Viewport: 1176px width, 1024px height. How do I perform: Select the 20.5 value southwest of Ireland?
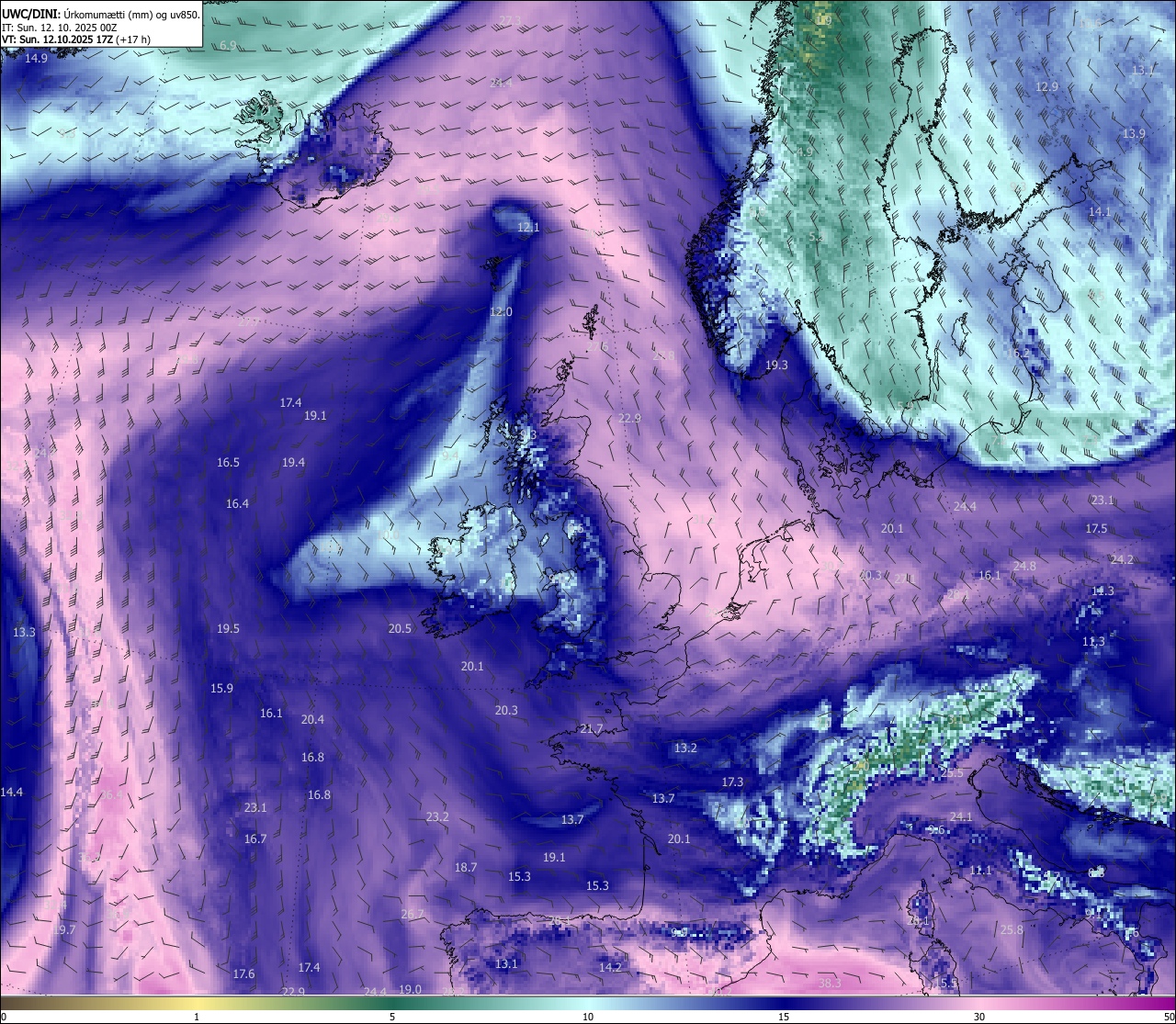(400, 629)
